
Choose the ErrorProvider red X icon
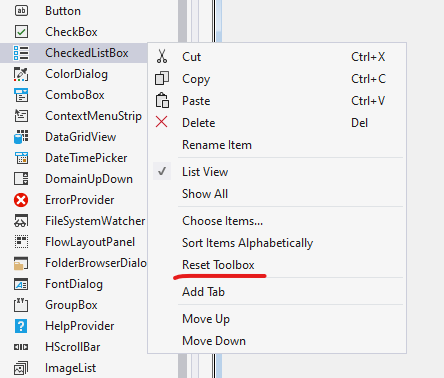point(21,200)
